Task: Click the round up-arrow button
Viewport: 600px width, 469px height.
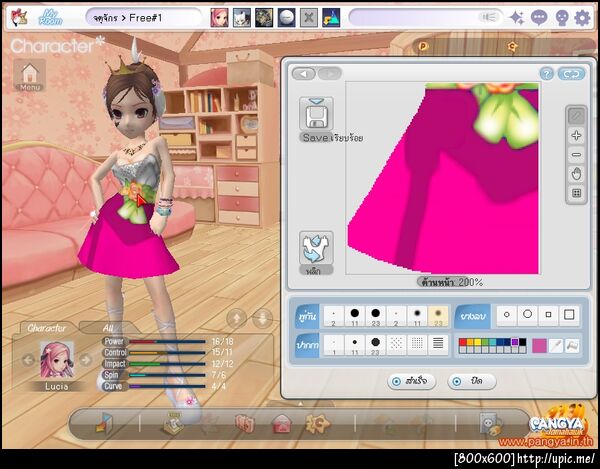Action: [237, 318]
